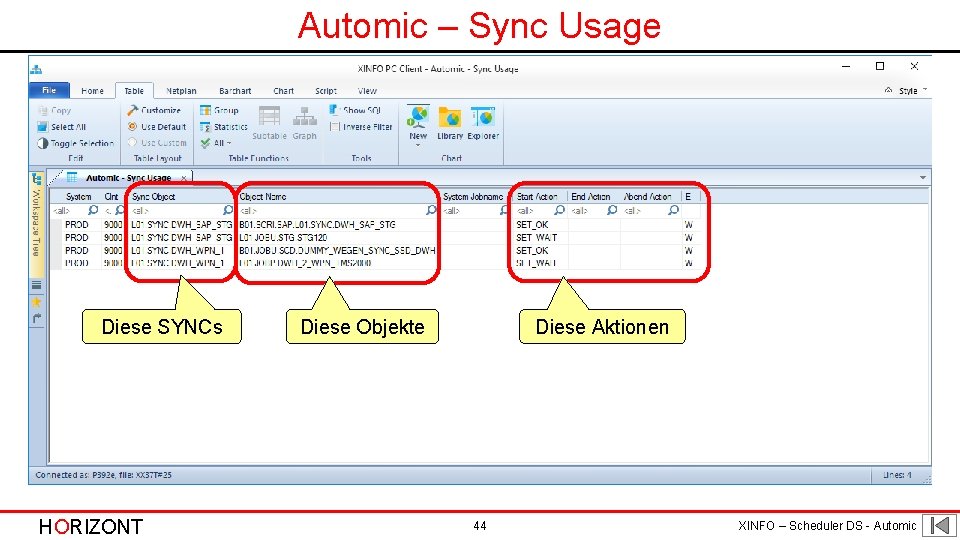Click the star favorites sidebar icon
This screenshot has height=540, width=960.
37,301
